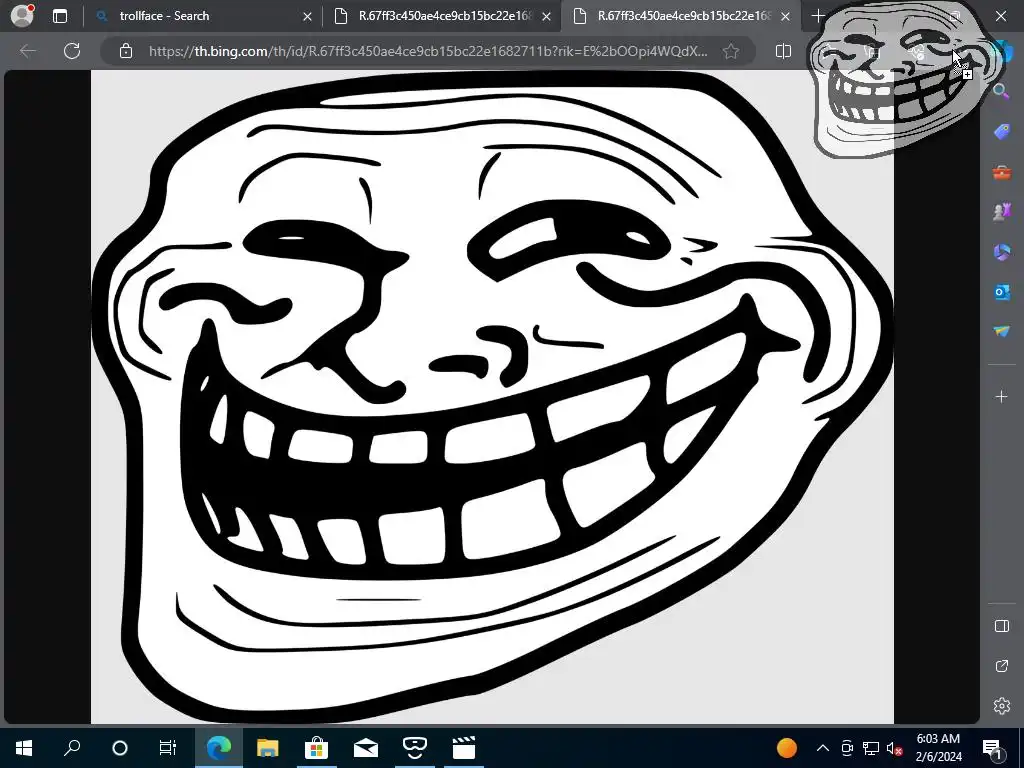Open sidebar settings gear
The width and height of the screenshot is (1024, 768).
tap(1001, 706)
